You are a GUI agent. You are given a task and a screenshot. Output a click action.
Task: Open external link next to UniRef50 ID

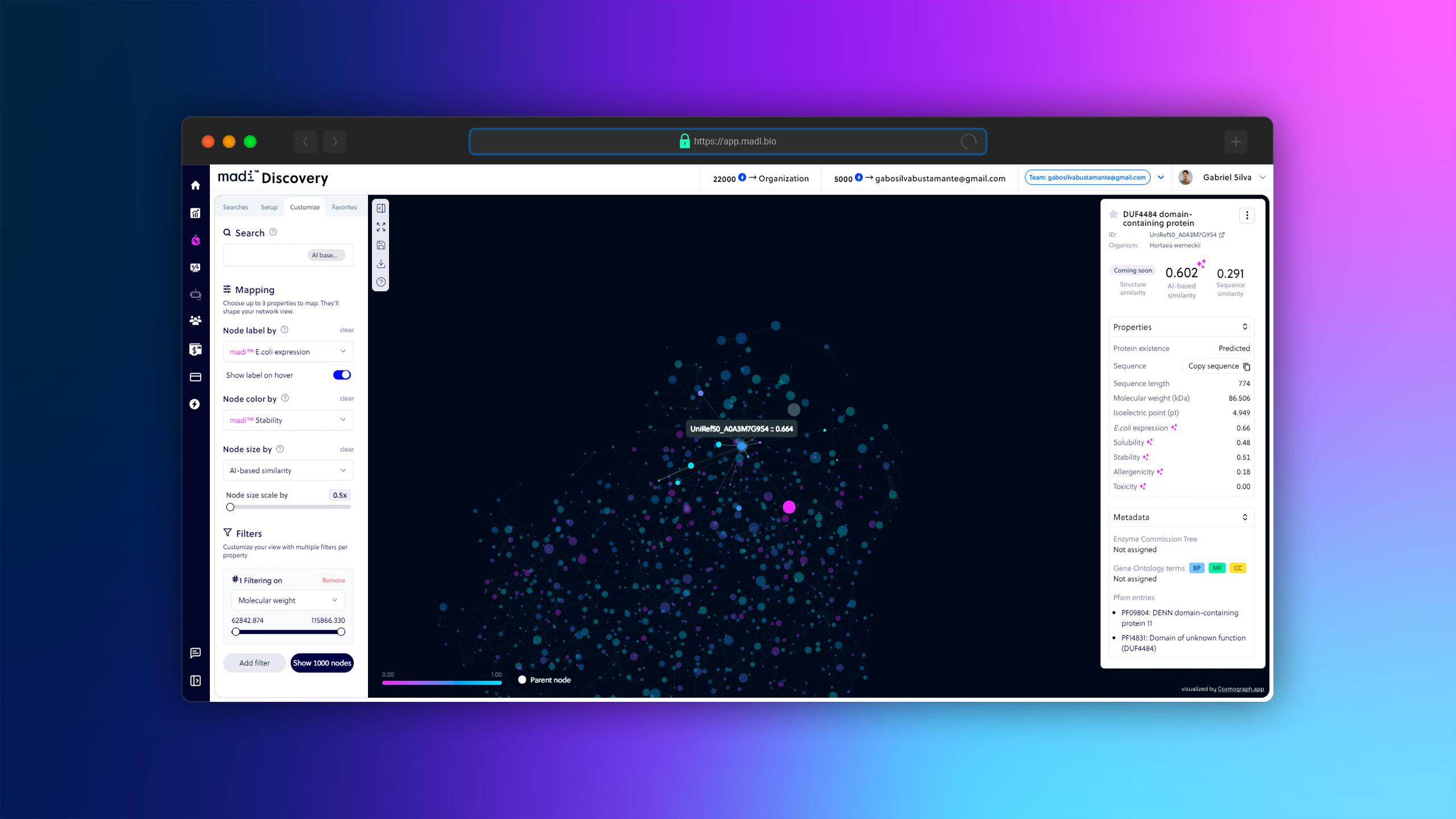pyautogui.click(x=1222, y=235)
